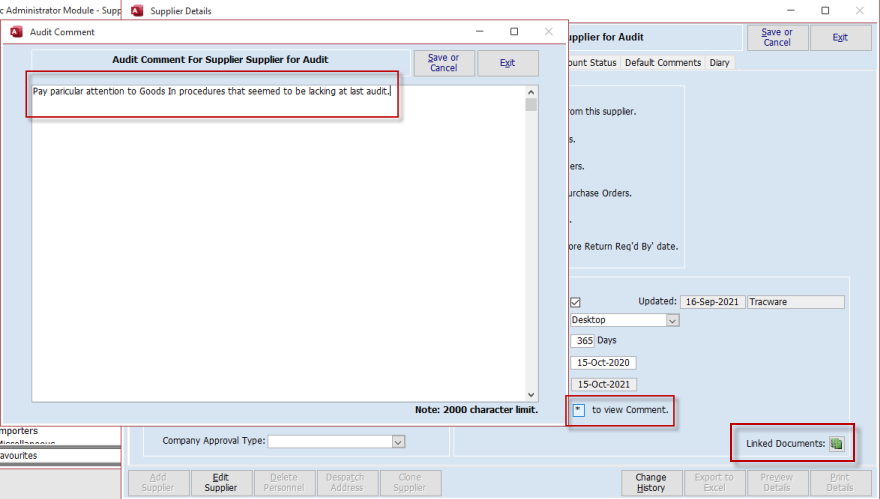Click the Supplier Details window Access icon
Screen dimensions: 880x499
pos(137,11)
